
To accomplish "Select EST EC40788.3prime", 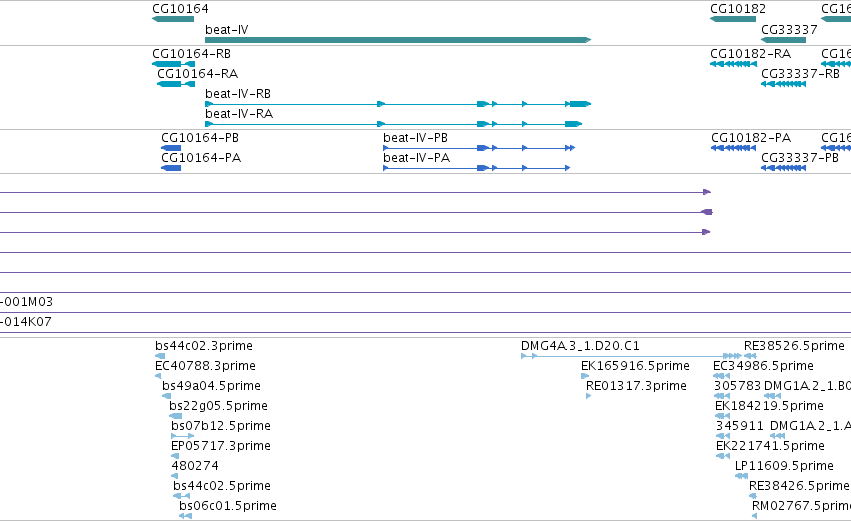I will [x=205, y=366].
